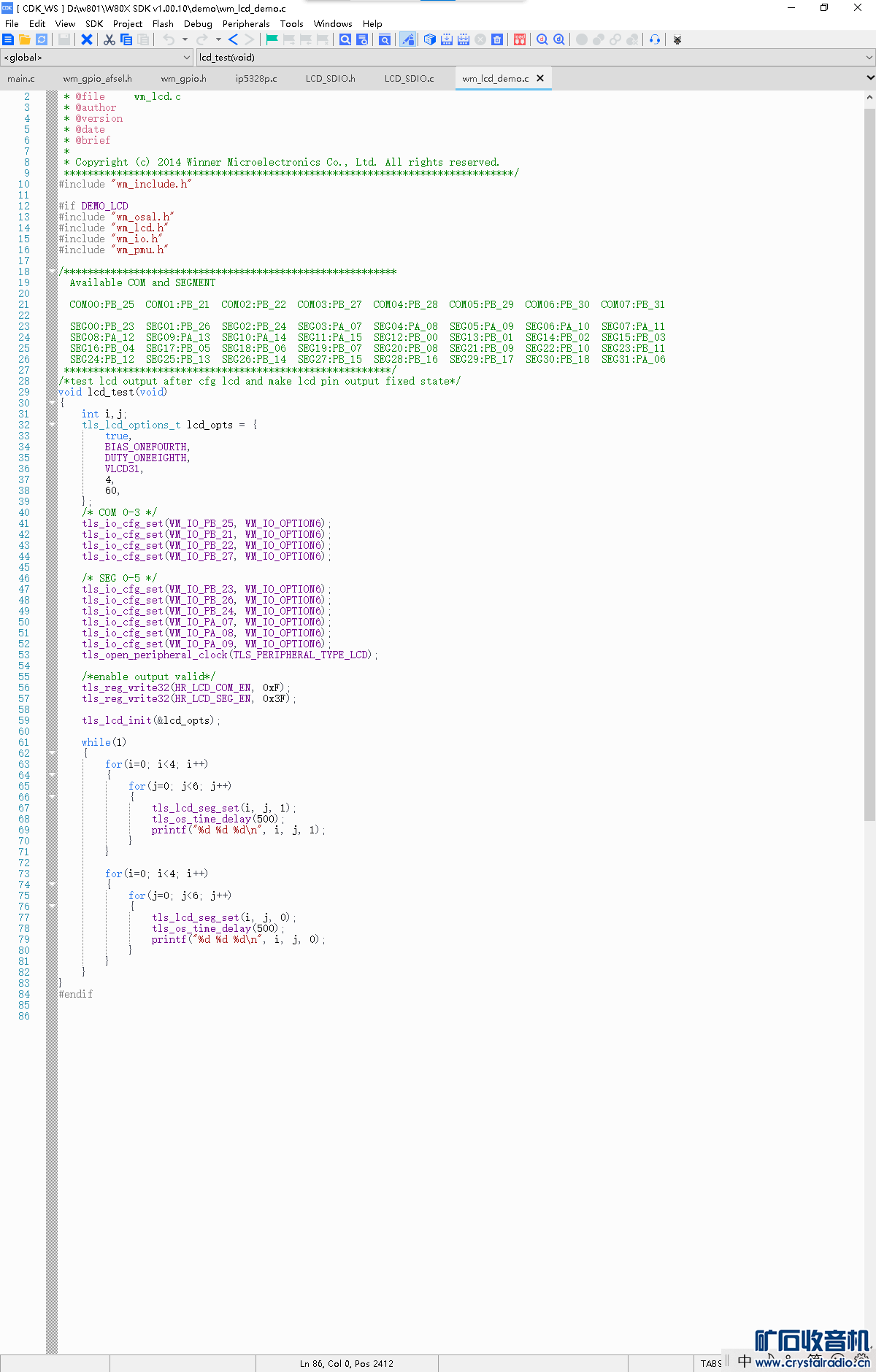This screenshot has width=876, height=1372.
Task: Click the Copy icon in toolbar
Action: (126, 39)
